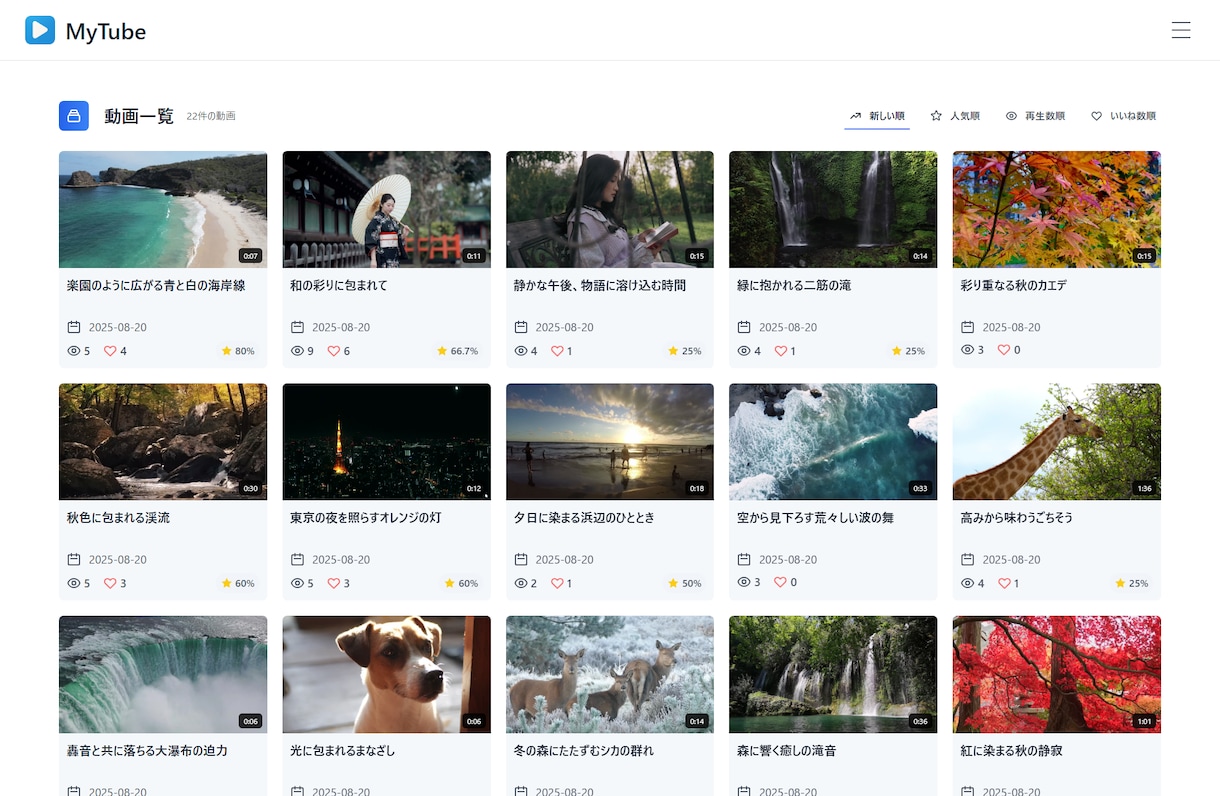Screen dimensions: 1220x796
Task: Open the autumn mountain stream thumbnail
Action: coord(163,442)
